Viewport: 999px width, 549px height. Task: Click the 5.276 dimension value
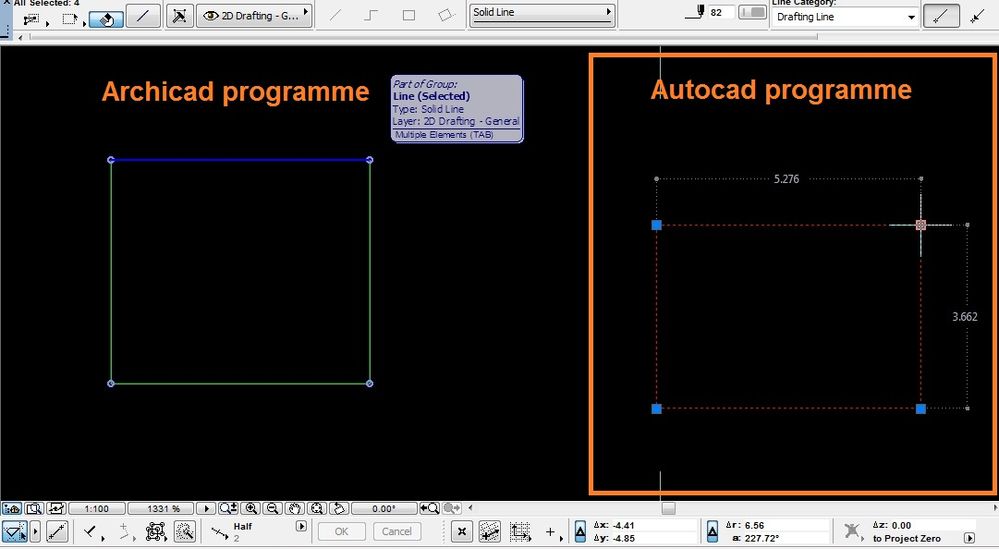[786, 179]
